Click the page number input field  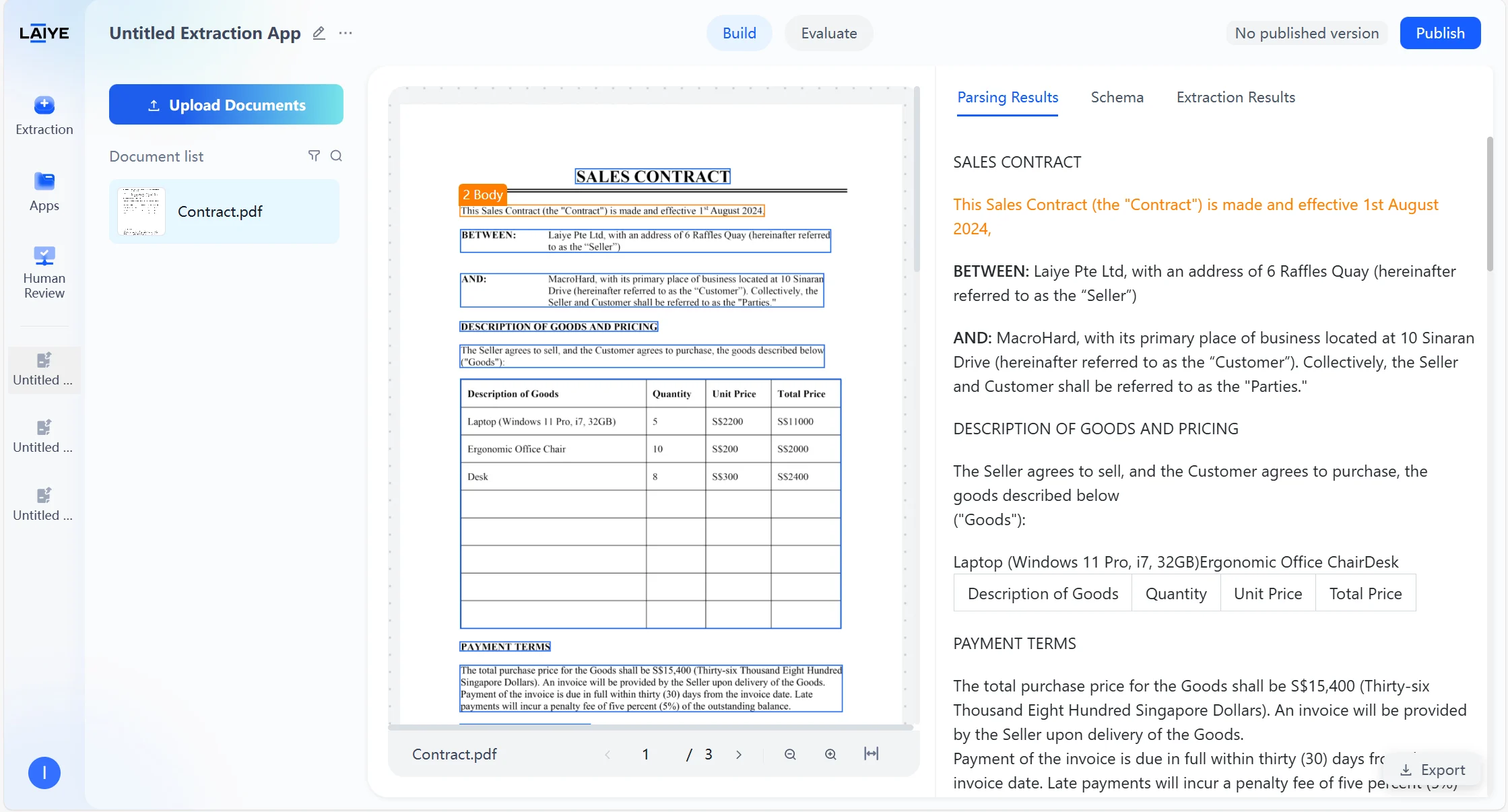tap(645, 755)
